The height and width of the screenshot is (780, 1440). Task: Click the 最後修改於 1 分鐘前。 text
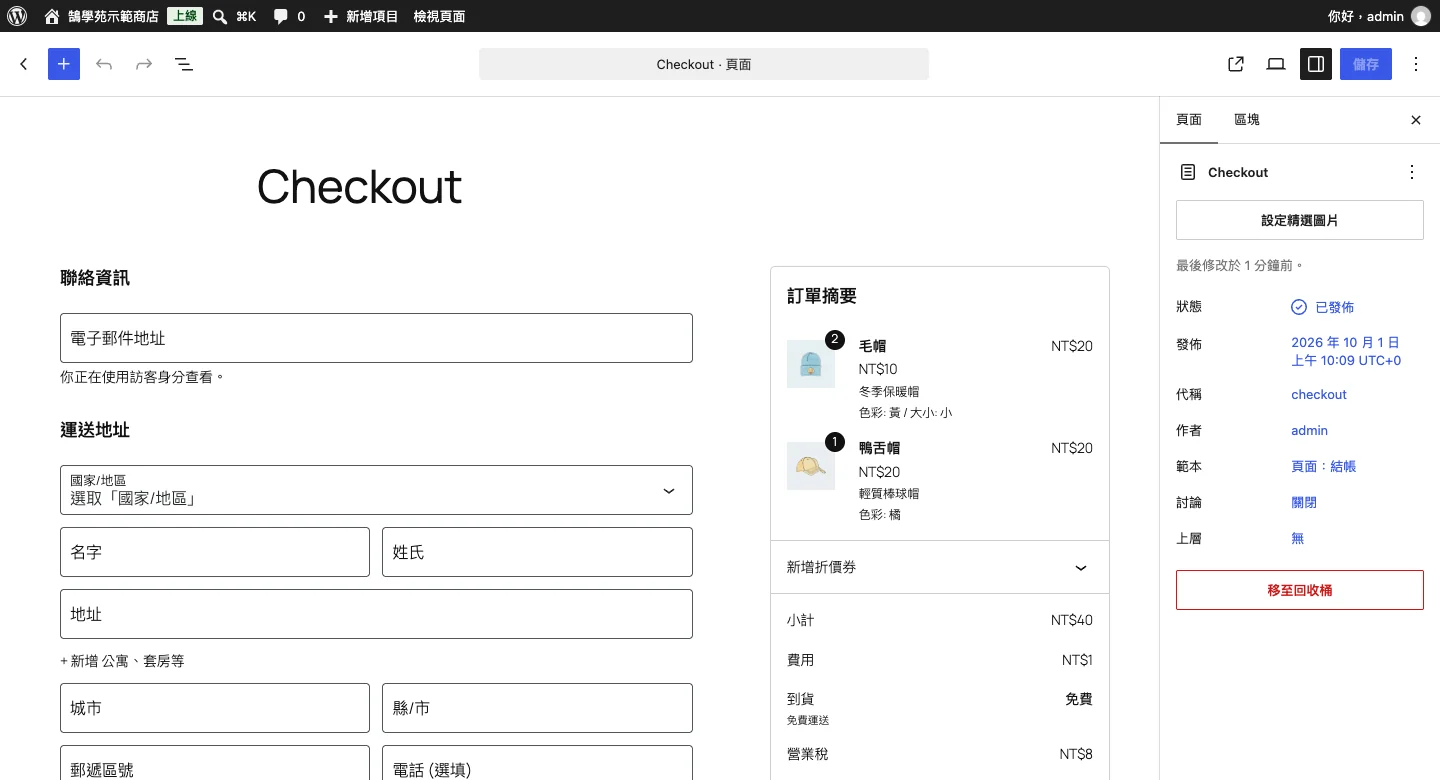click(1240, 266)
